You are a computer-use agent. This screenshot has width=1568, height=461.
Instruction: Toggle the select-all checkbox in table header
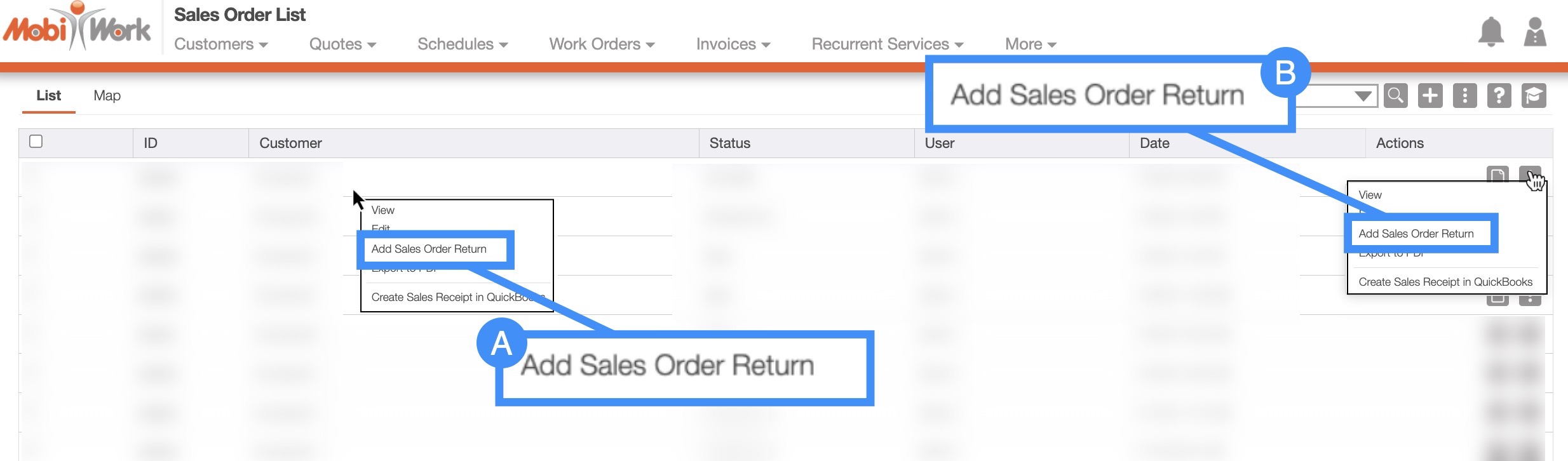click(x=36, y=142)
